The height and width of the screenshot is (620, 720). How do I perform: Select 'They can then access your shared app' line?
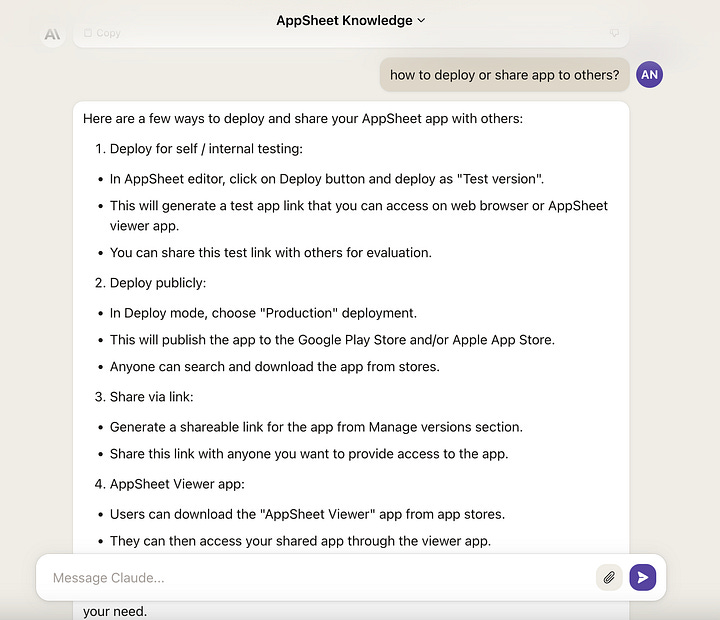pos(300,541)
